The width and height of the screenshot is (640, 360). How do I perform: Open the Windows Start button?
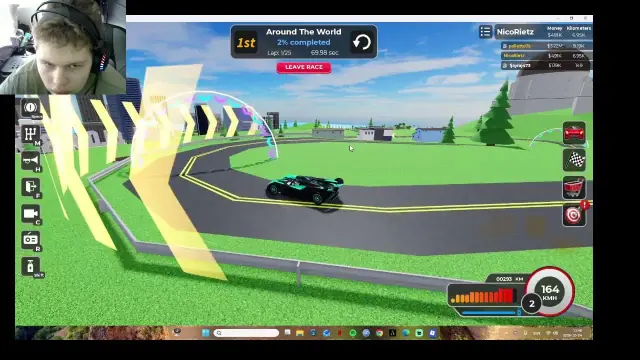(x=206, y=333)
